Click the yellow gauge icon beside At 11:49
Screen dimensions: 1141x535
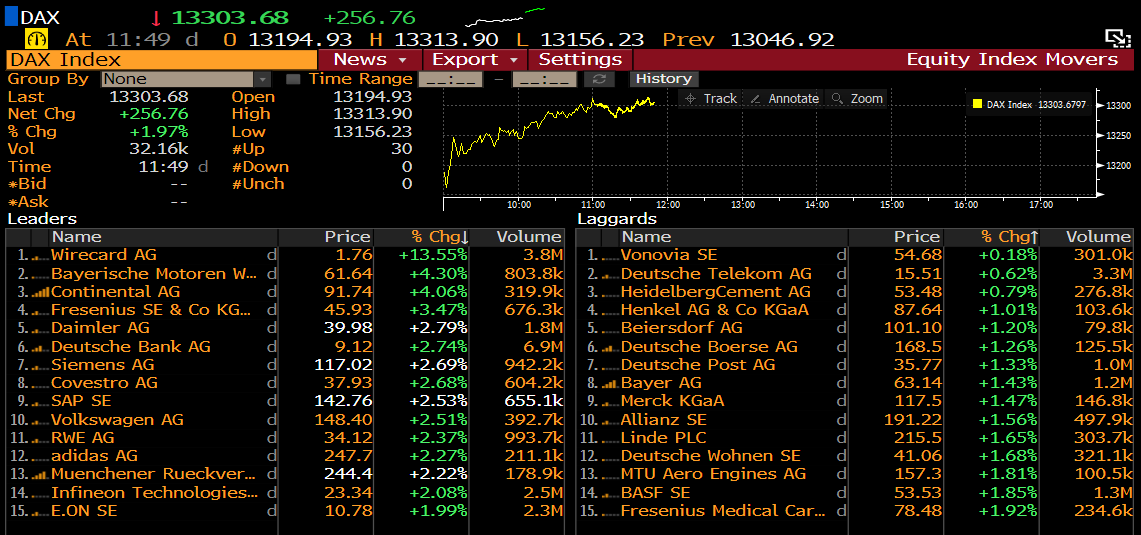coord(36,39)
